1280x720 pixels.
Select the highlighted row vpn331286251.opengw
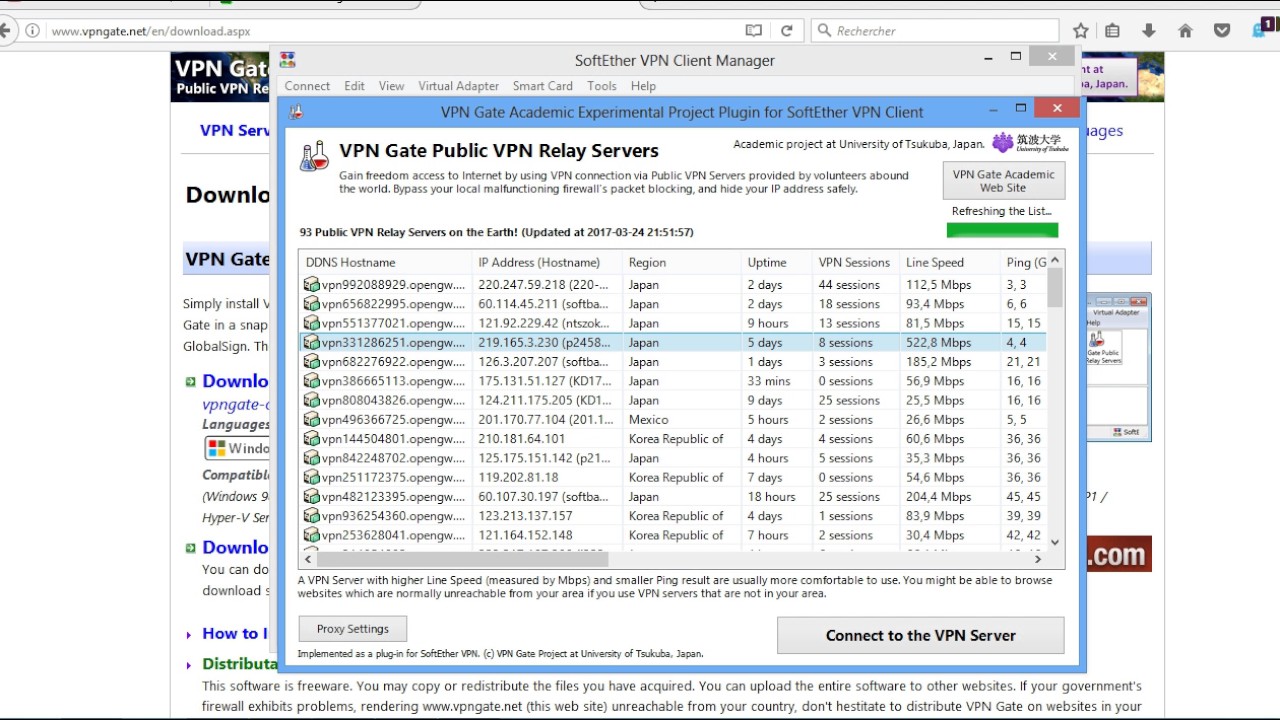672,343
